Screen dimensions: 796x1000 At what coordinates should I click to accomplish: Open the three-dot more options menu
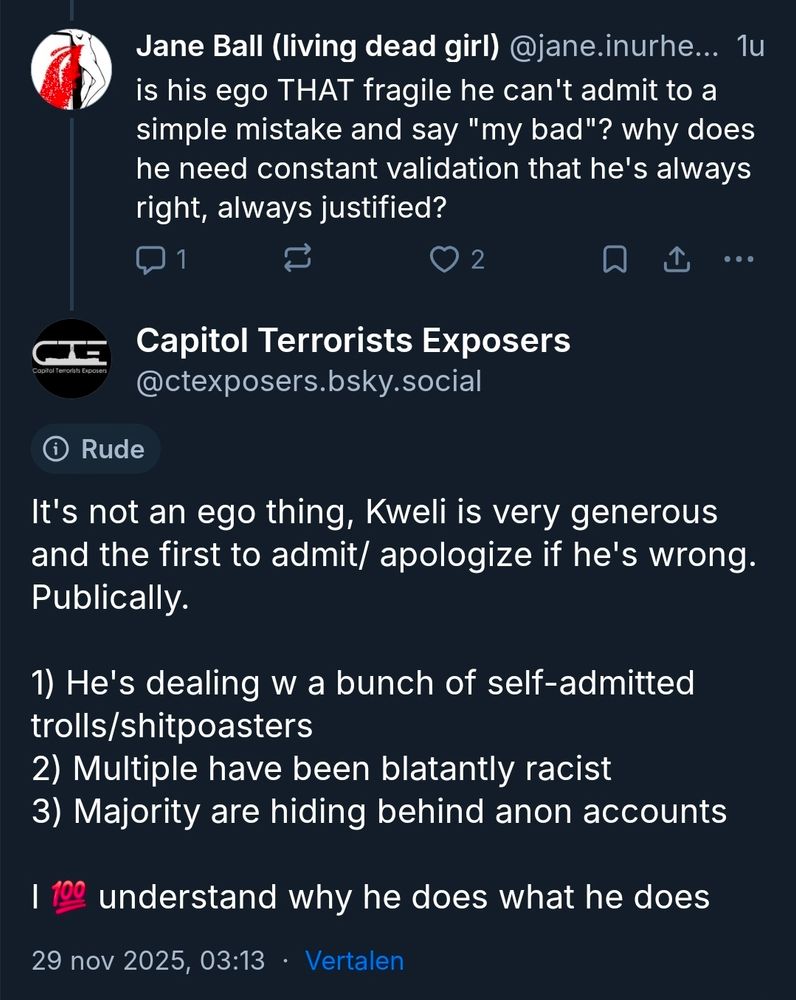click(x=737, y=260)
